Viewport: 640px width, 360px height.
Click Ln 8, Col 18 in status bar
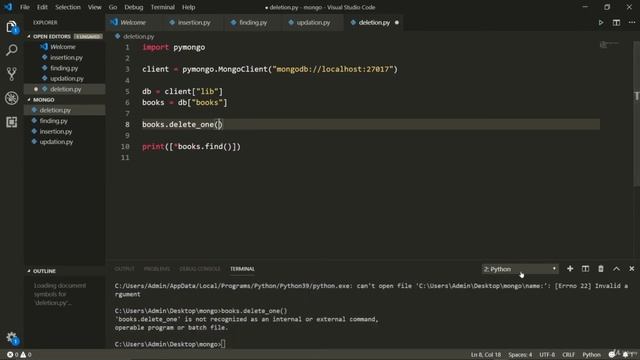coord(486,355)
